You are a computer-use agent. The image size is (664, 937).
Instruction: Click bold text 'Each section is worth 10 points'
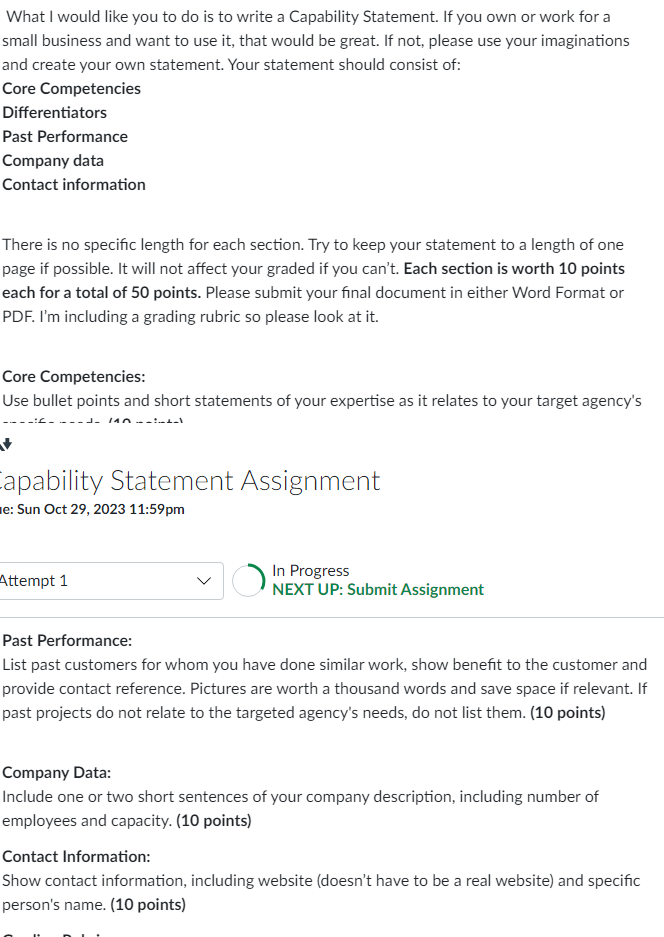514,268
